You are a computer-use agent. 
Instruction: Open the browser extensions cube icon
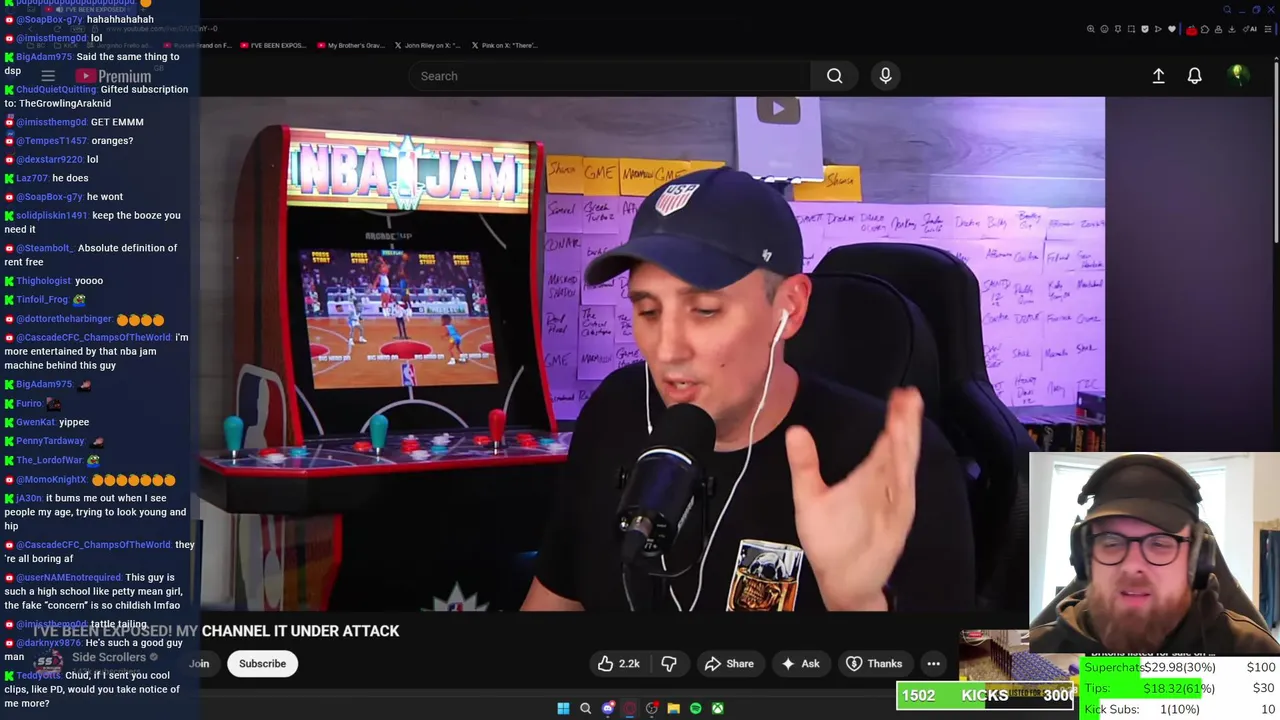1206,29
